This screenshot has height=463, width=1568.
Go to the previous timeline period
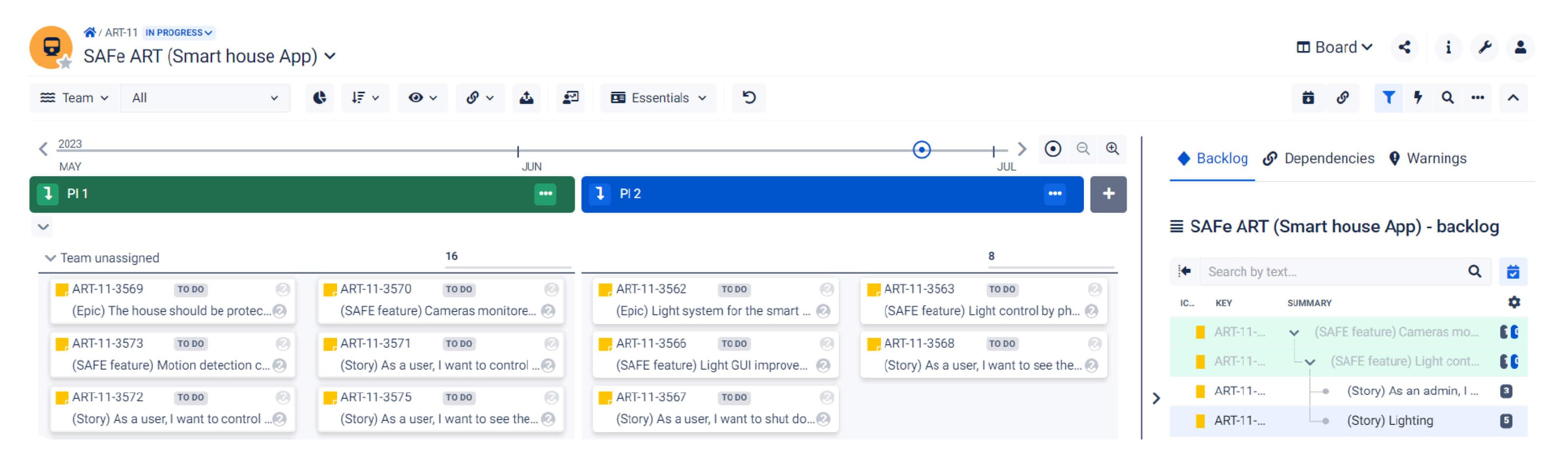[43, 149]
